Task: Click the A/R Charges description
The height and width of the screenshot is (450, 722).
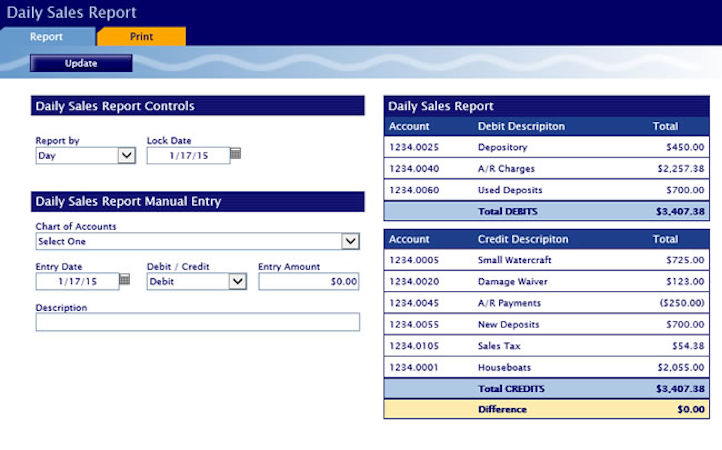Action: pos(506,169)
